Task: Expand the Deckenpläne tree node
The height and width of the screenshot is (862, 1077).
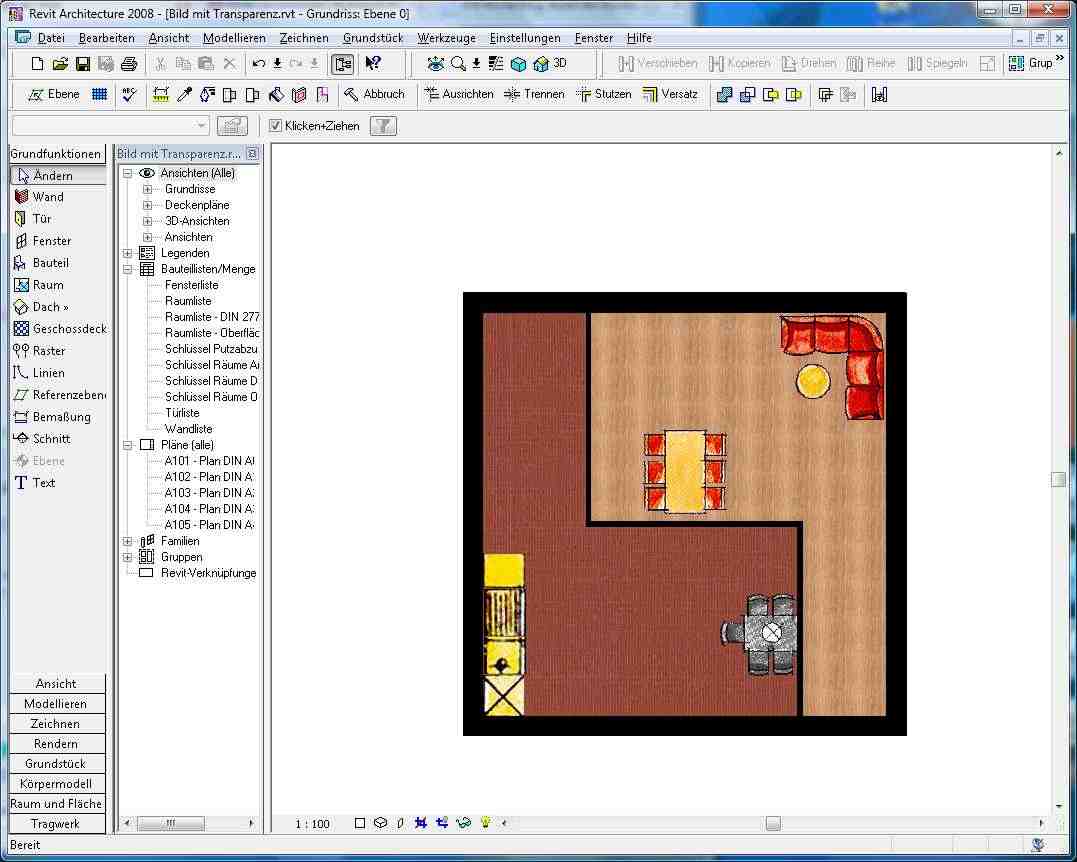Action: 147,205
